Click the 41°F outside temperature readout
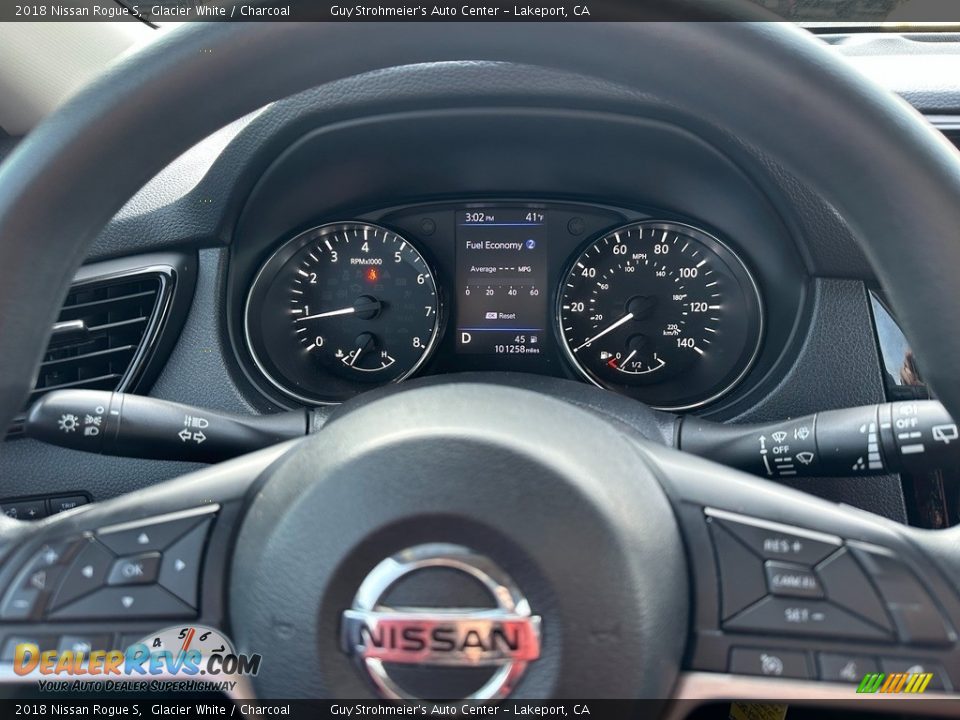The height and width of the screenshot is (720, 960). [534, 217]
